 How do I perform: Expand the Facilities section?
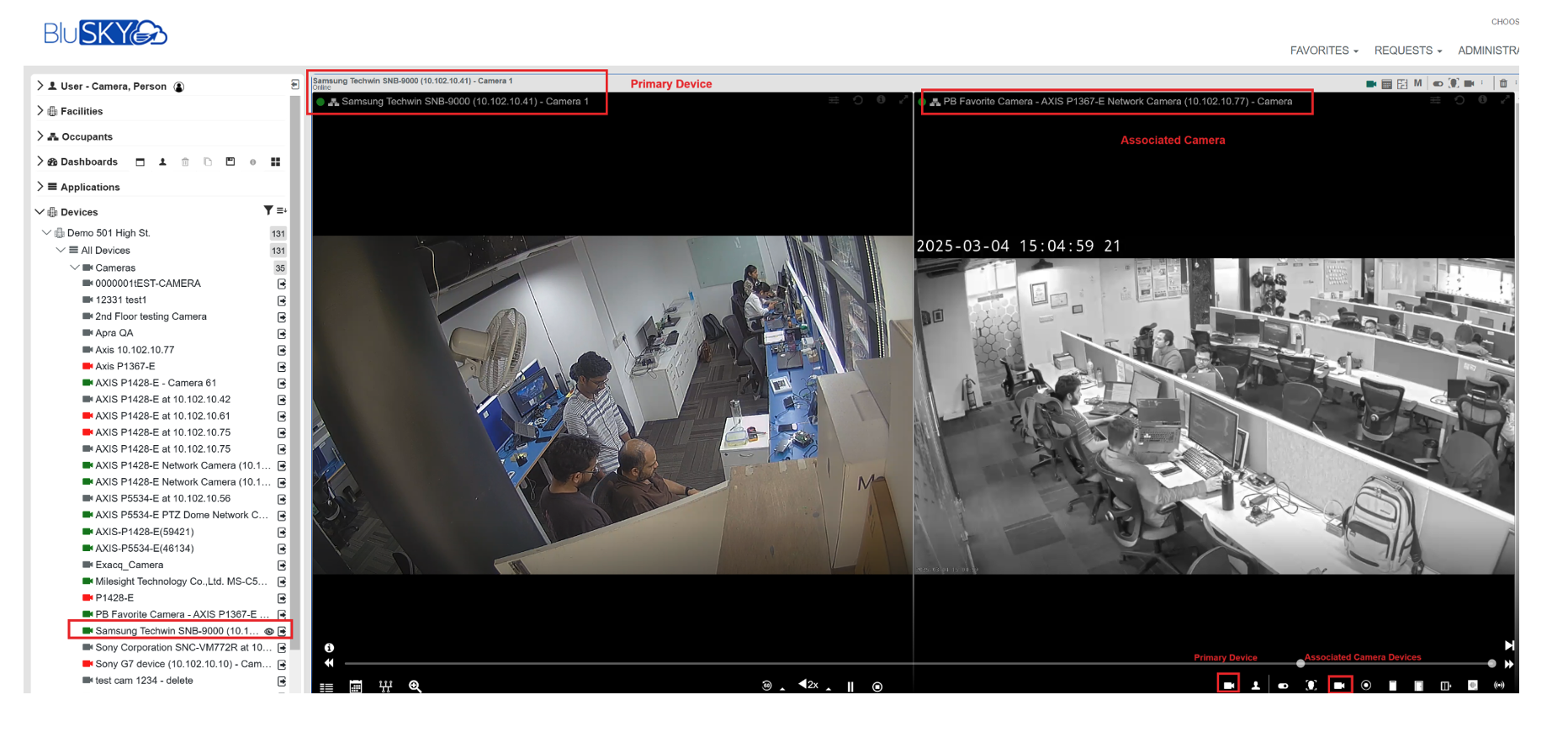tap(40, 111)
